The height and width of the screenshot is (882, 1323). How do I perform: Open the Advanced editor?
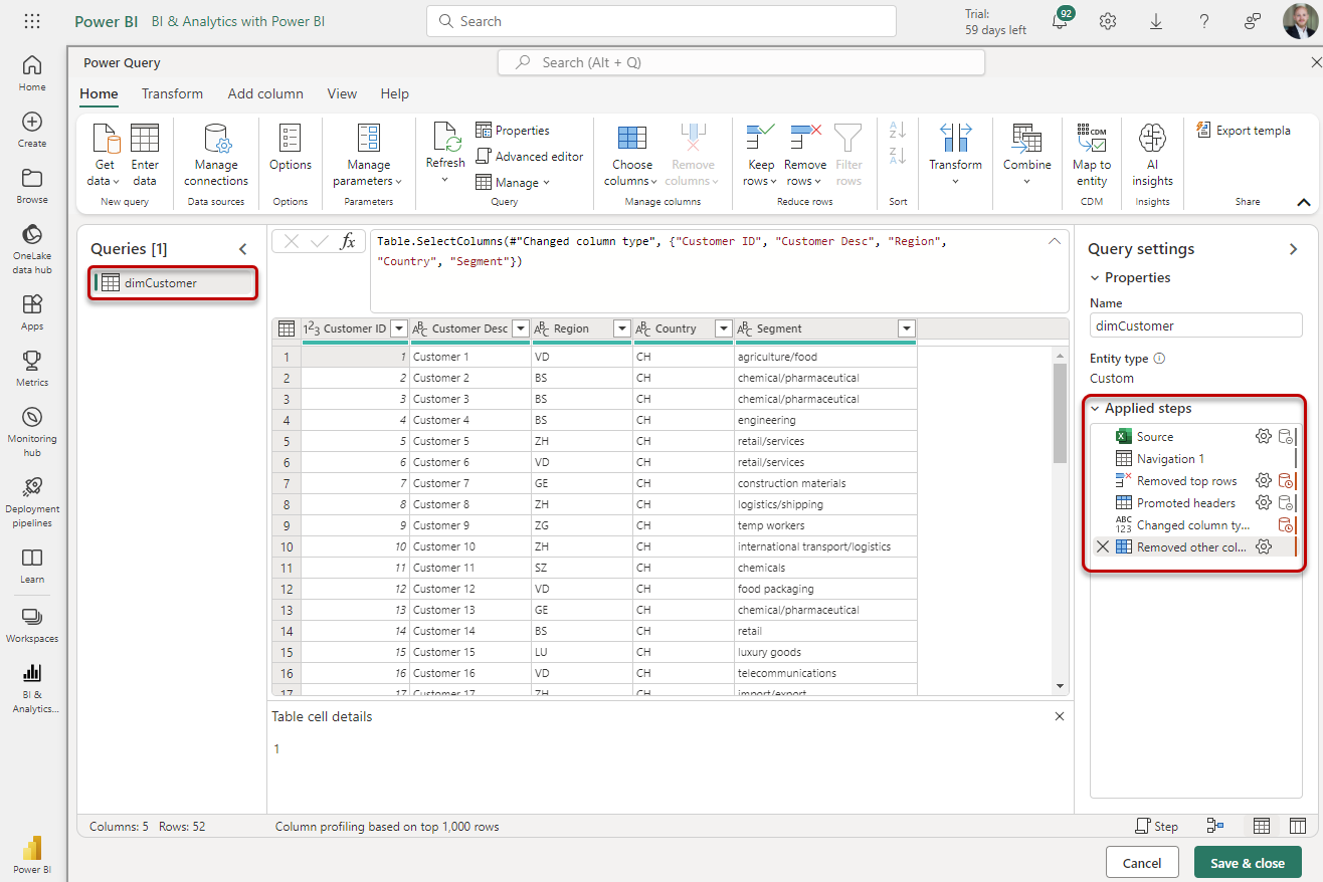pos(529,156)
